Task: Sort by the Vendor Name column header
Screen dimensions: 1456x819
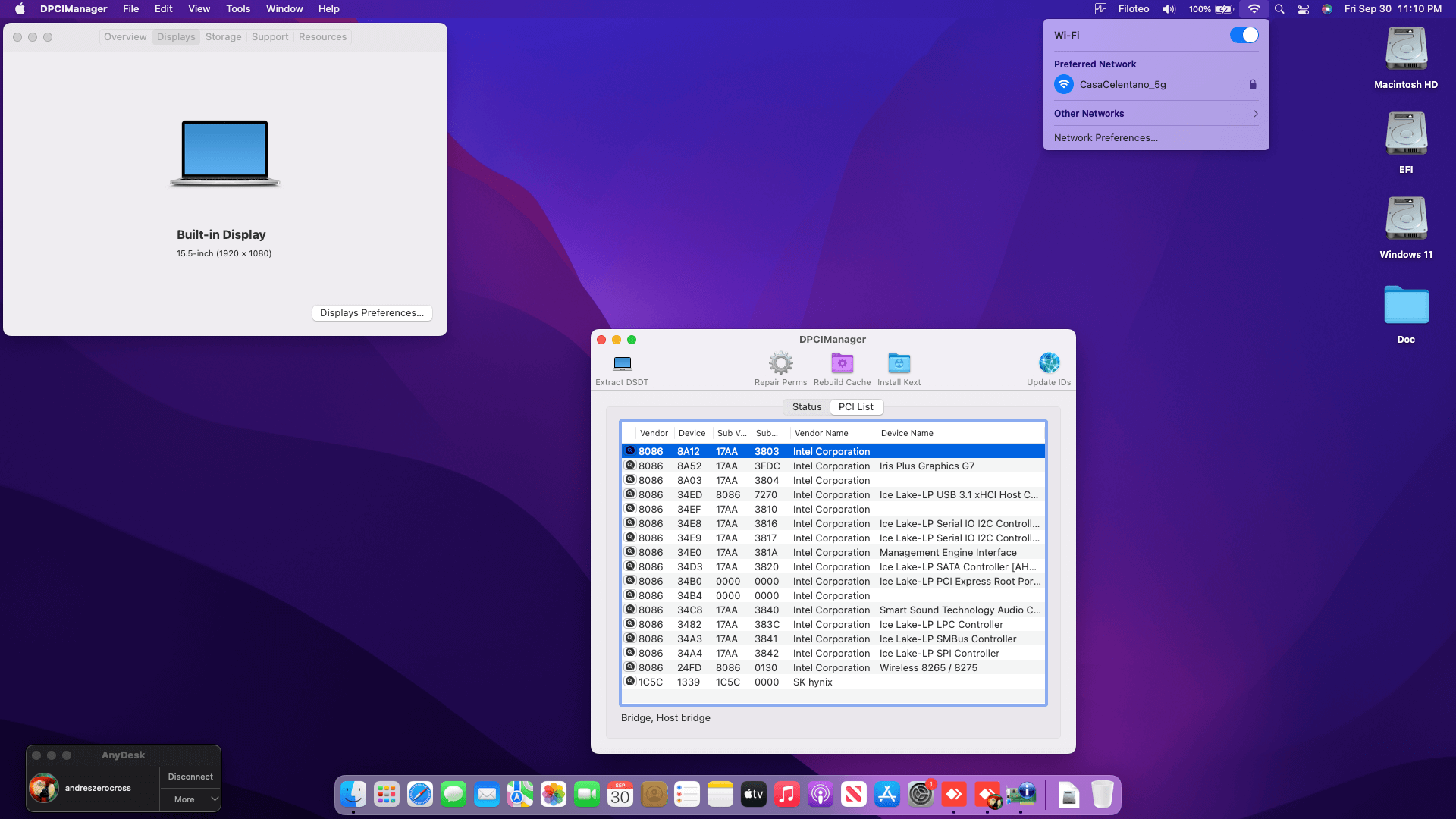Action: tap(833, 433)
